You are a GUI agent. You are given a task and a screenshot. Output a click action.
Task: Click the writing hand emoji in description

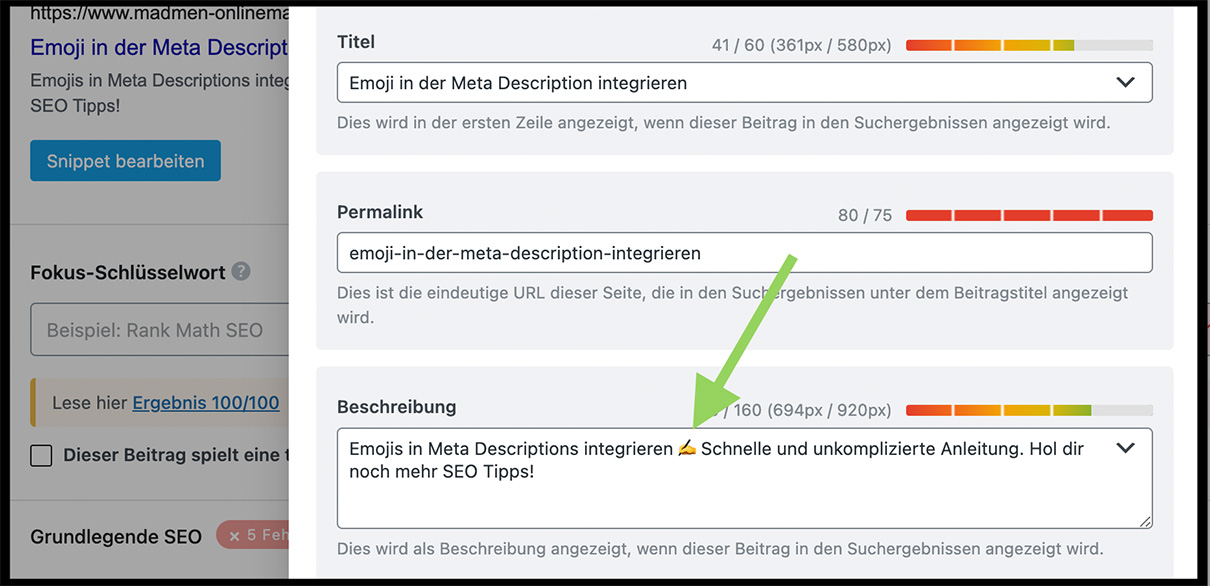tap(687, 449)
